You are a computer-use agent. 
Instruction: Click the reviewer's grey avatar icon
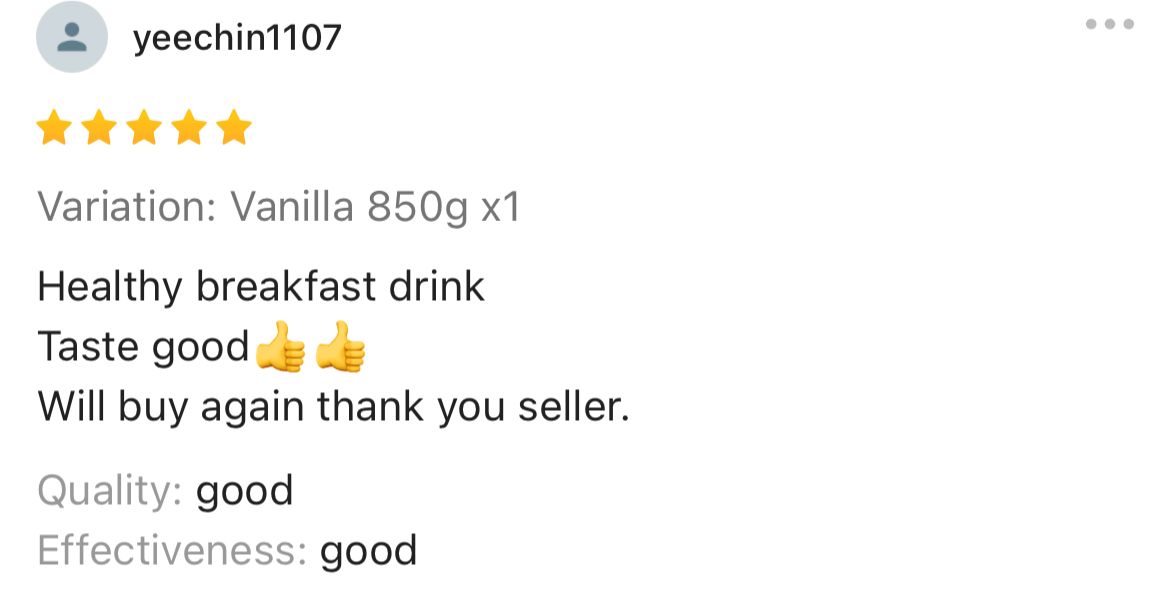[71, 38]
